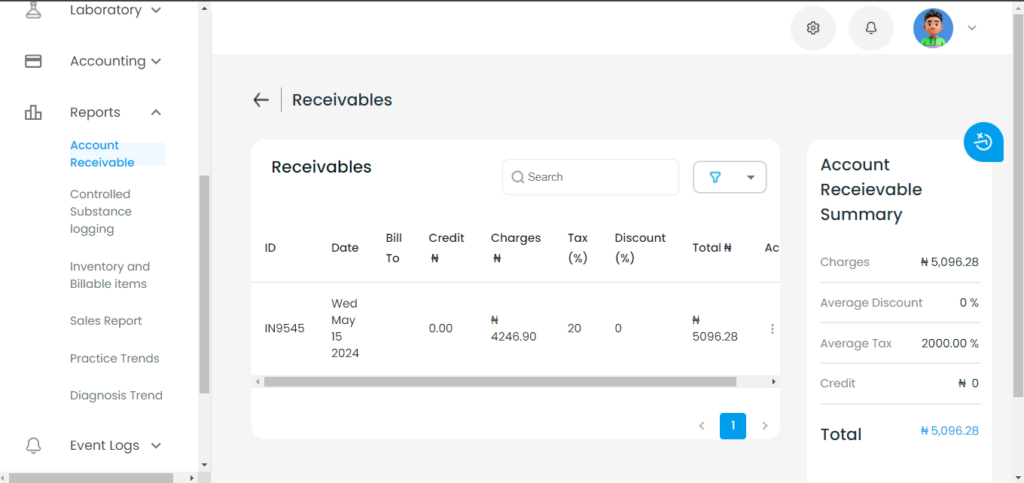Image resolution: width=1024 pixels, height=483 pixels.
Task: Select Controlled Substance logging menu item
Action: tap(101, 211)
